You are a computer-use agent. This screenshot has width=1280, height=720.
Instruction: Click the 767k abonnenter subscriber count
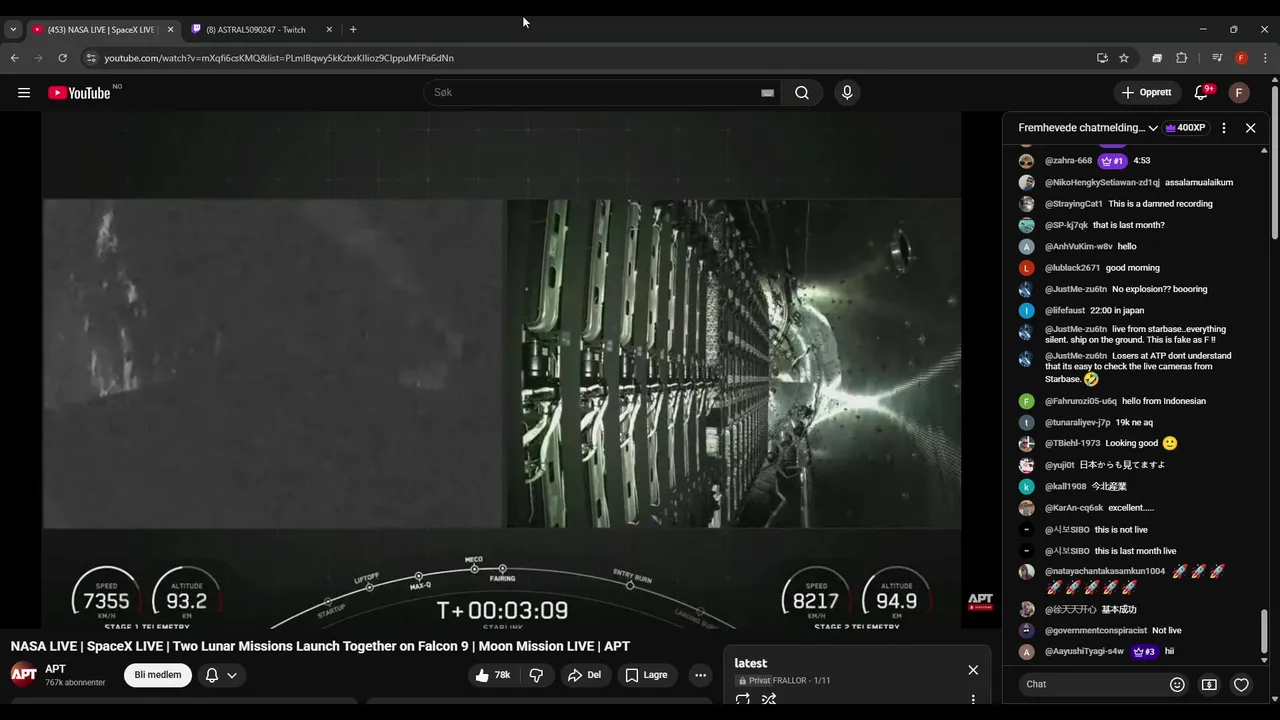point(75,683)
